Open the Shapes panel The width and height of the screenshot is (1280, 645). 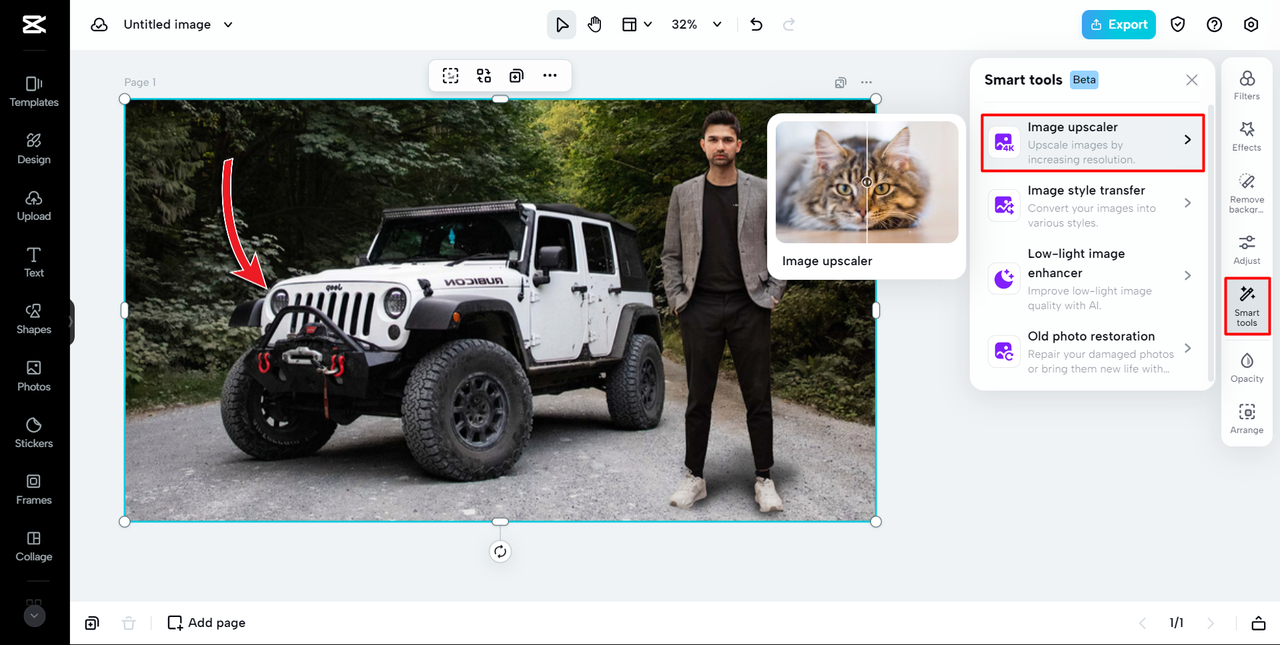pos(34,319)
